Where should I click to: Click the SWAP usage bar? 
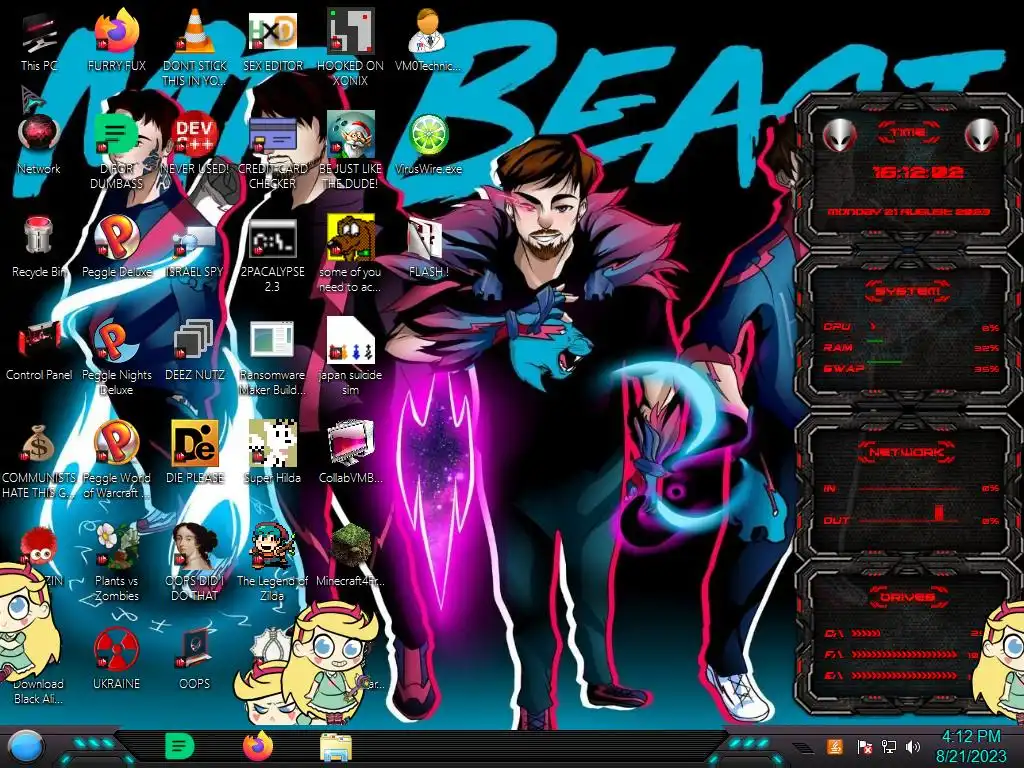(911, 368)
